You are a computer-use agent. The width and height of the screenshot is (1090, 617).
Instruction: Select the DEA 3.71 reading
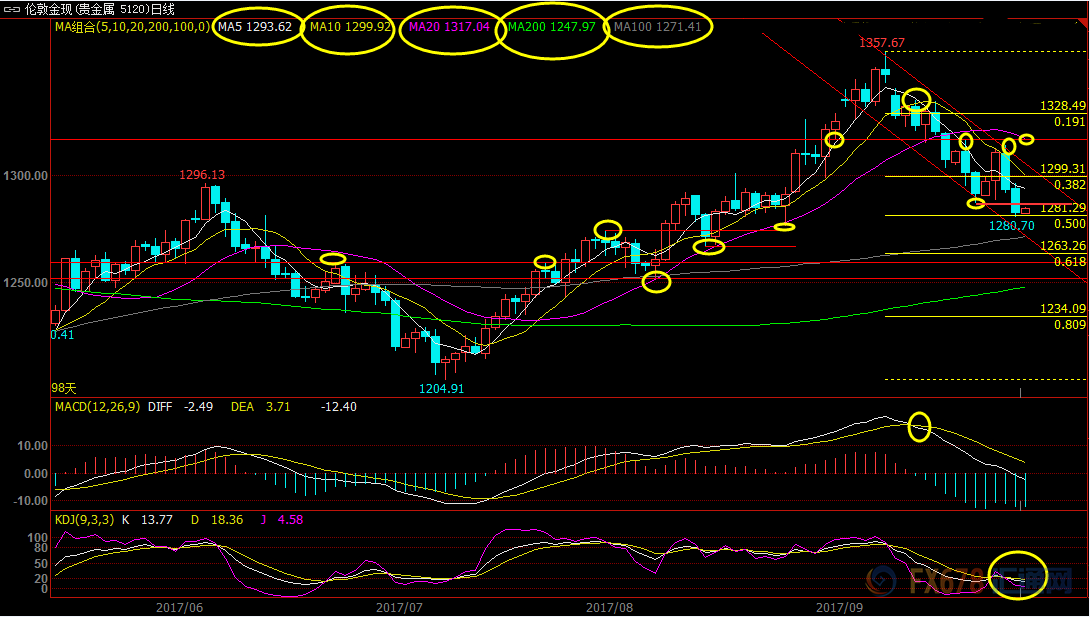260,406
